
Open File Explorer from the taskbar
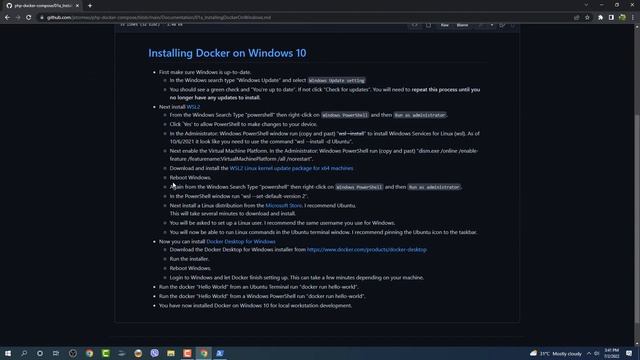(x=171, y=353)
